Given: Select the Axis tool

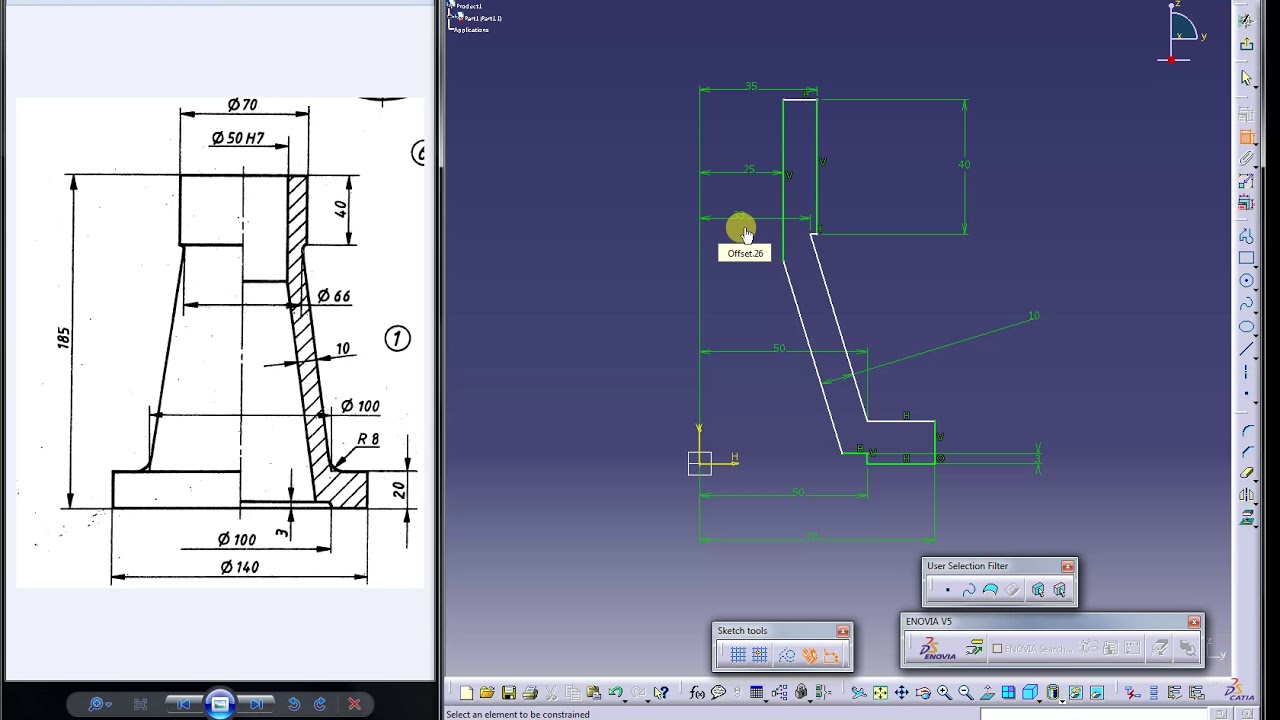Looking at the screenshot, I should 1247,372.
